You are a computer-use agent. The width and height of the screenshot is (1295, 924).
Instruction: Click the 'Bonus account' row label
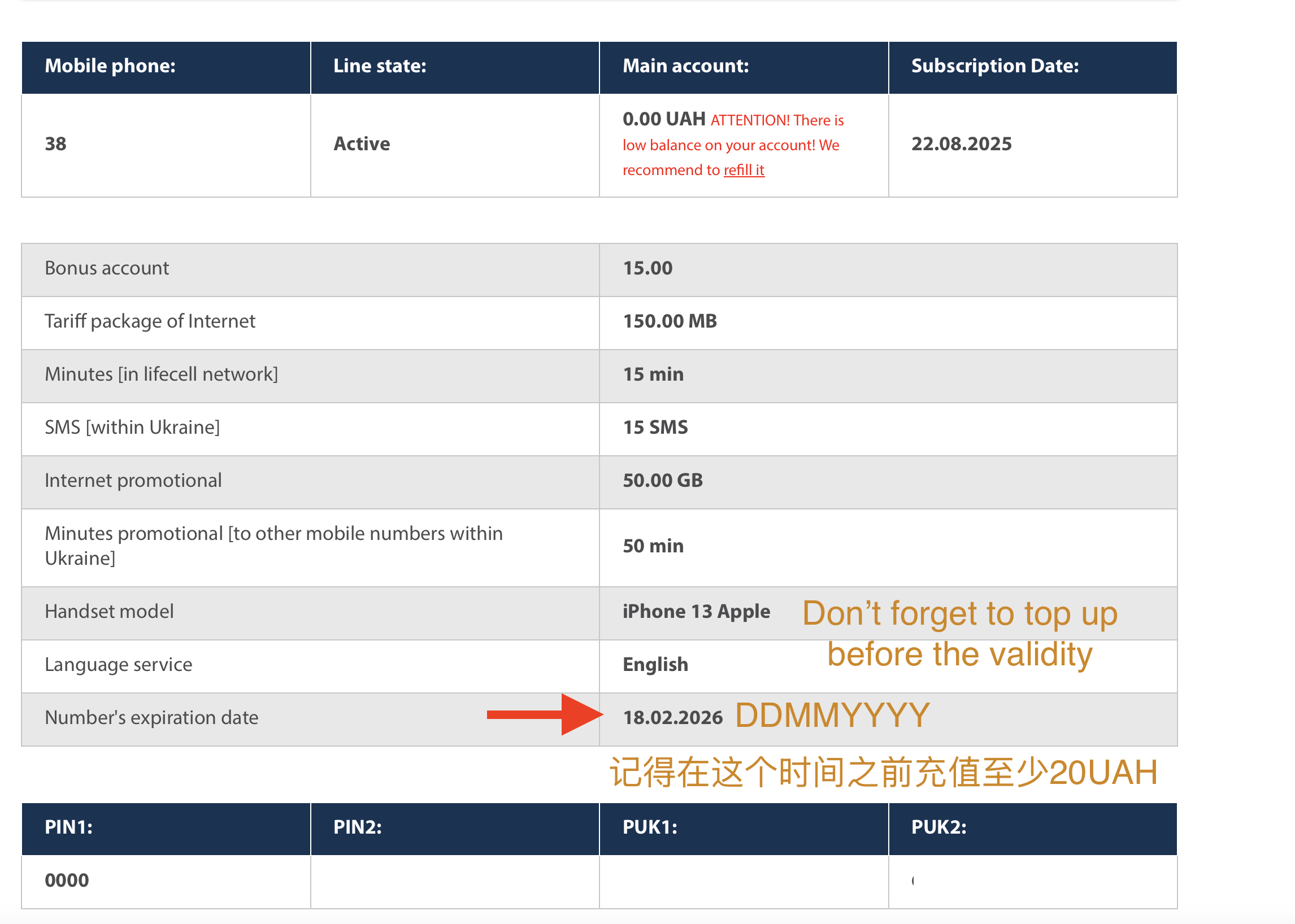(x=106, y=268)
